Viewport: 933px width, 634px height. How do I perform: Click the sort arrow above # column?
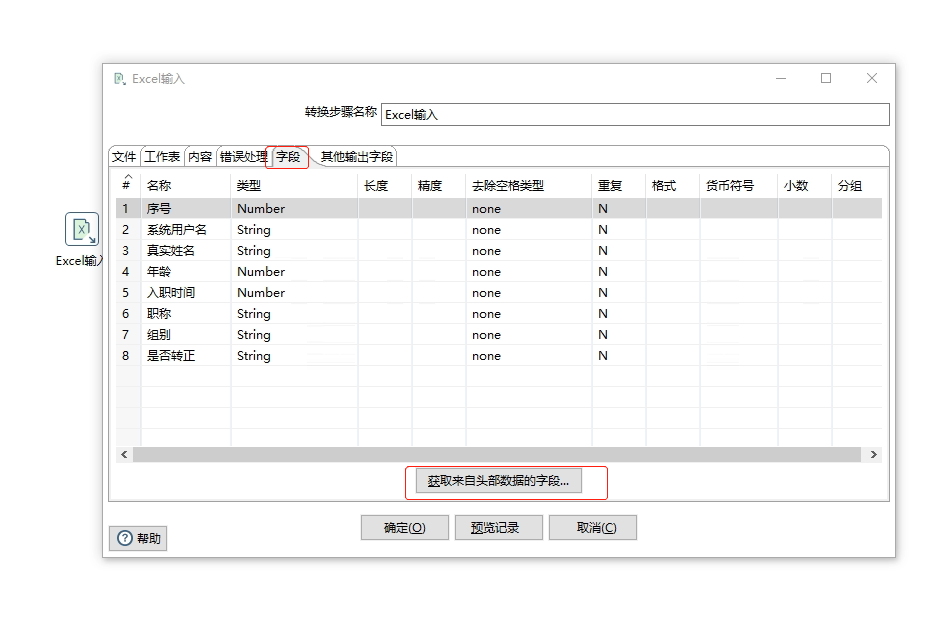coord(127,177)
